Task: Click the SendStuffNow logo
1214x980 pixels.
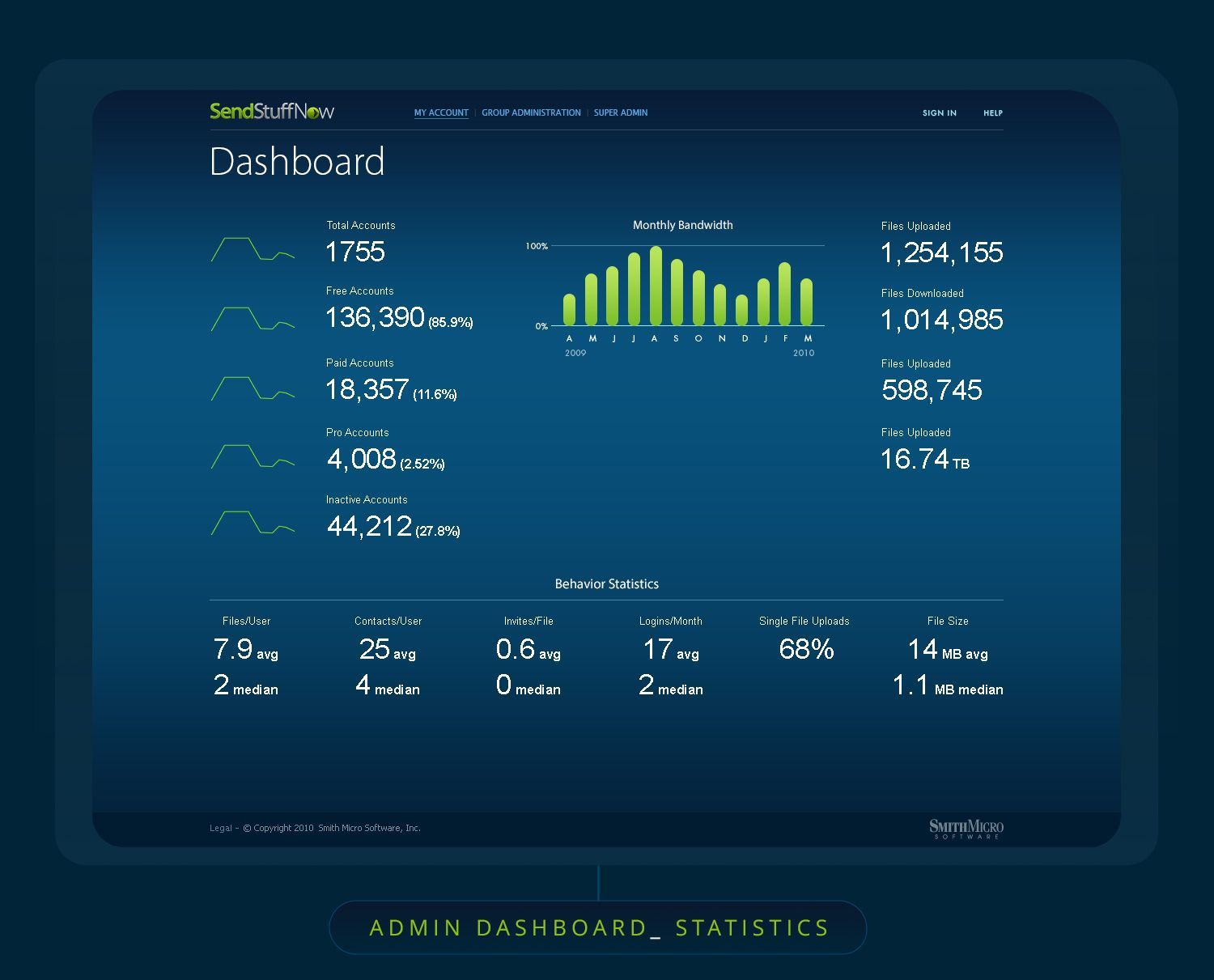Action: [274, 111]
